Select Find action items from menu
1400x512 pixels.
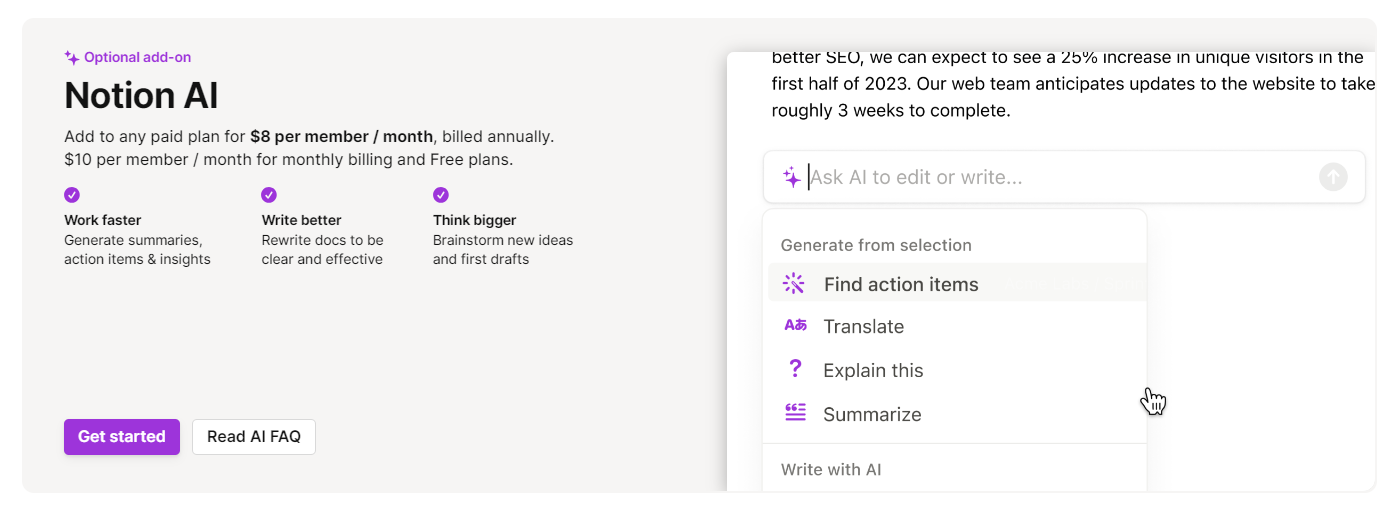(x=957, y=284)
